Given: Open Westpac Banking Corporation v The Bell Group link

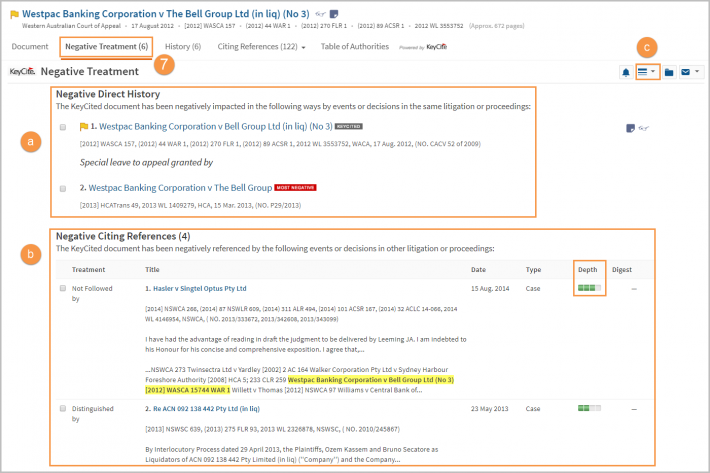Looking at the screenshot, I should (x=180, y=188).
